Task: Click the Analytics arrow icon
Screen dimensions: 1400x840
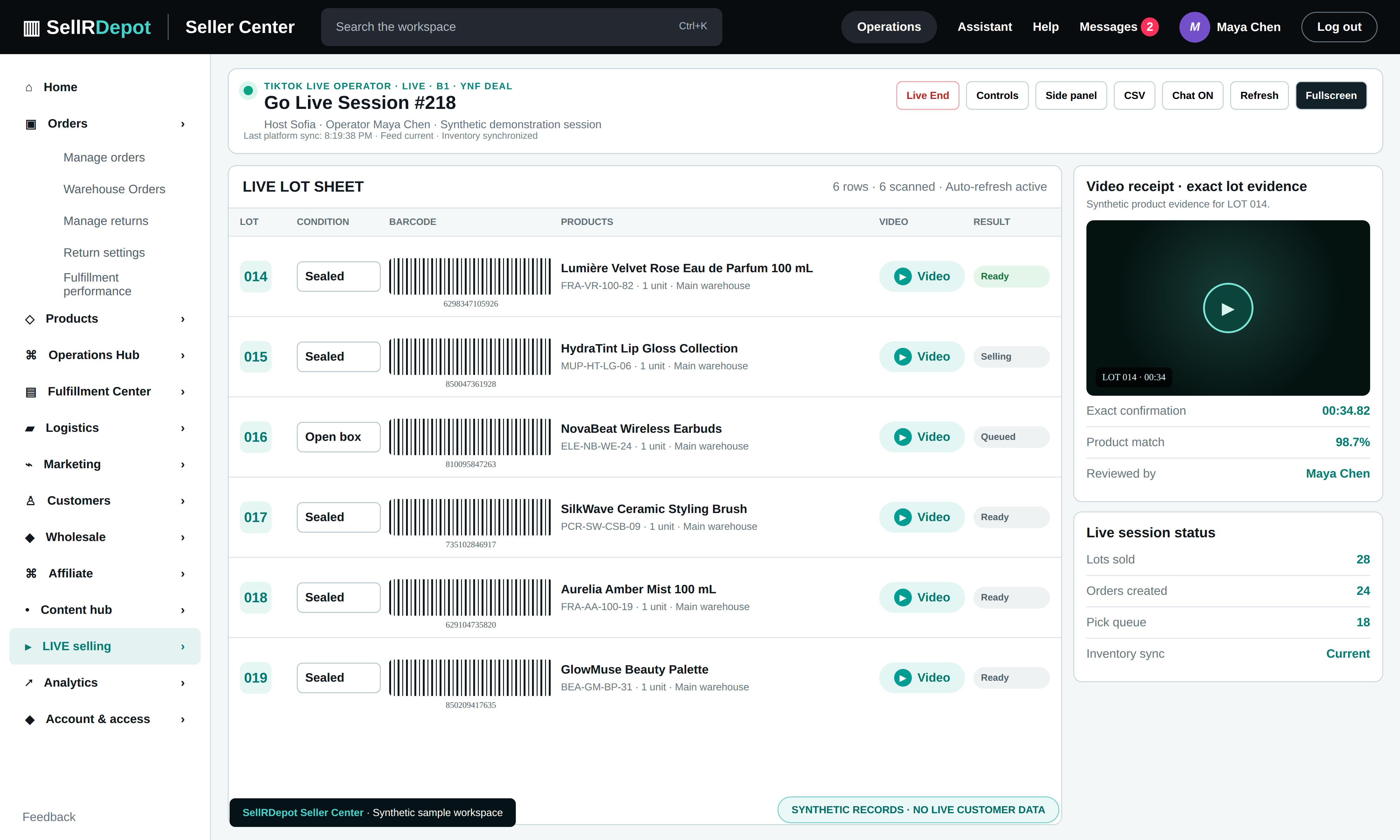Action: coord(29,683)
